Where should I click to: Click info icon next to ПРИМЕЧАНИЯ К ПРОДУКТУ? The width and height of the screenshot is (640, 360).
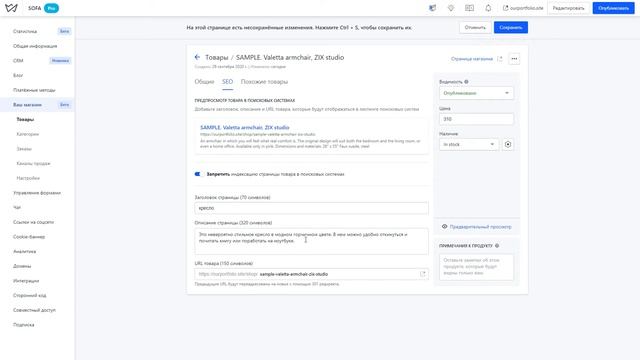497,246
